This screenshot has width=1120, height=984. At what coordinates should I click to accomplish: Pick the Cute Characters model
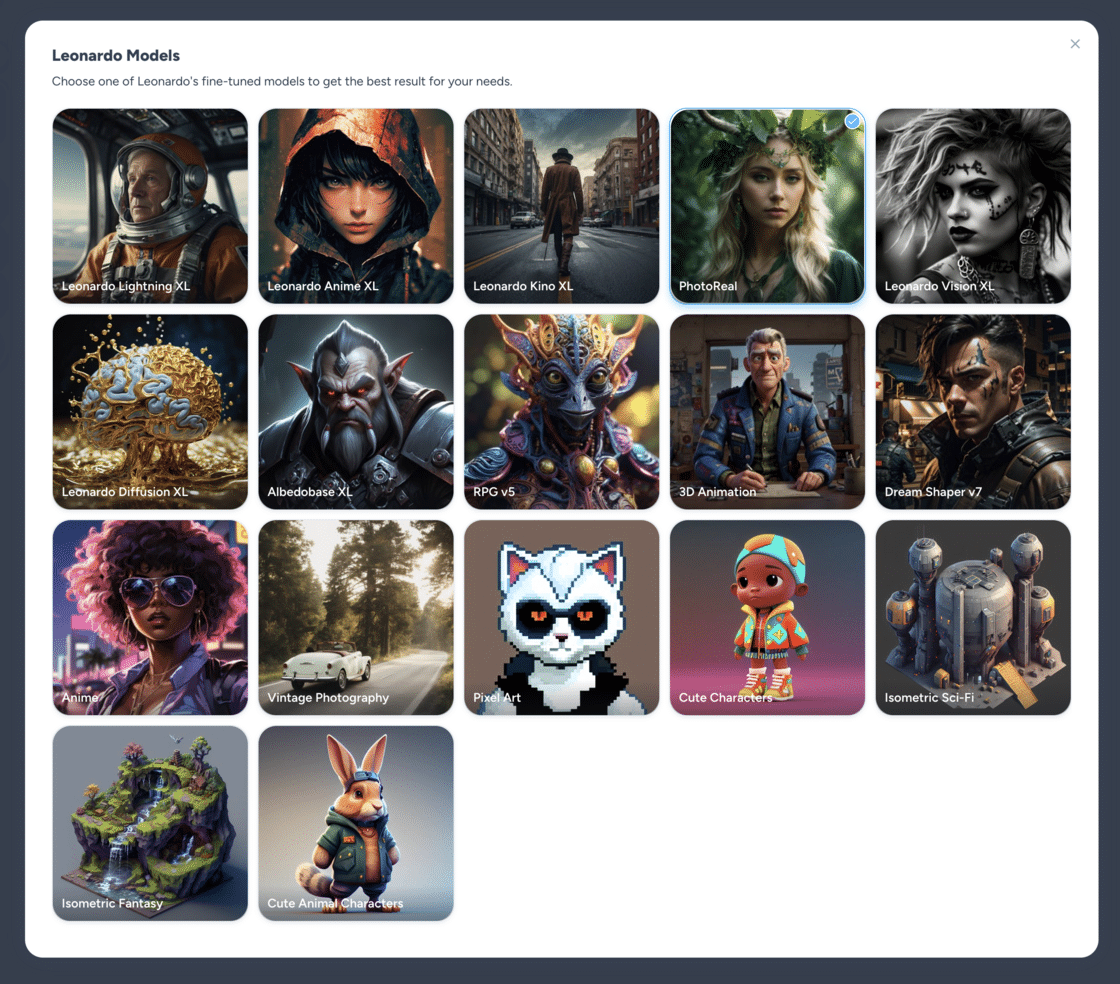[767, 618]
